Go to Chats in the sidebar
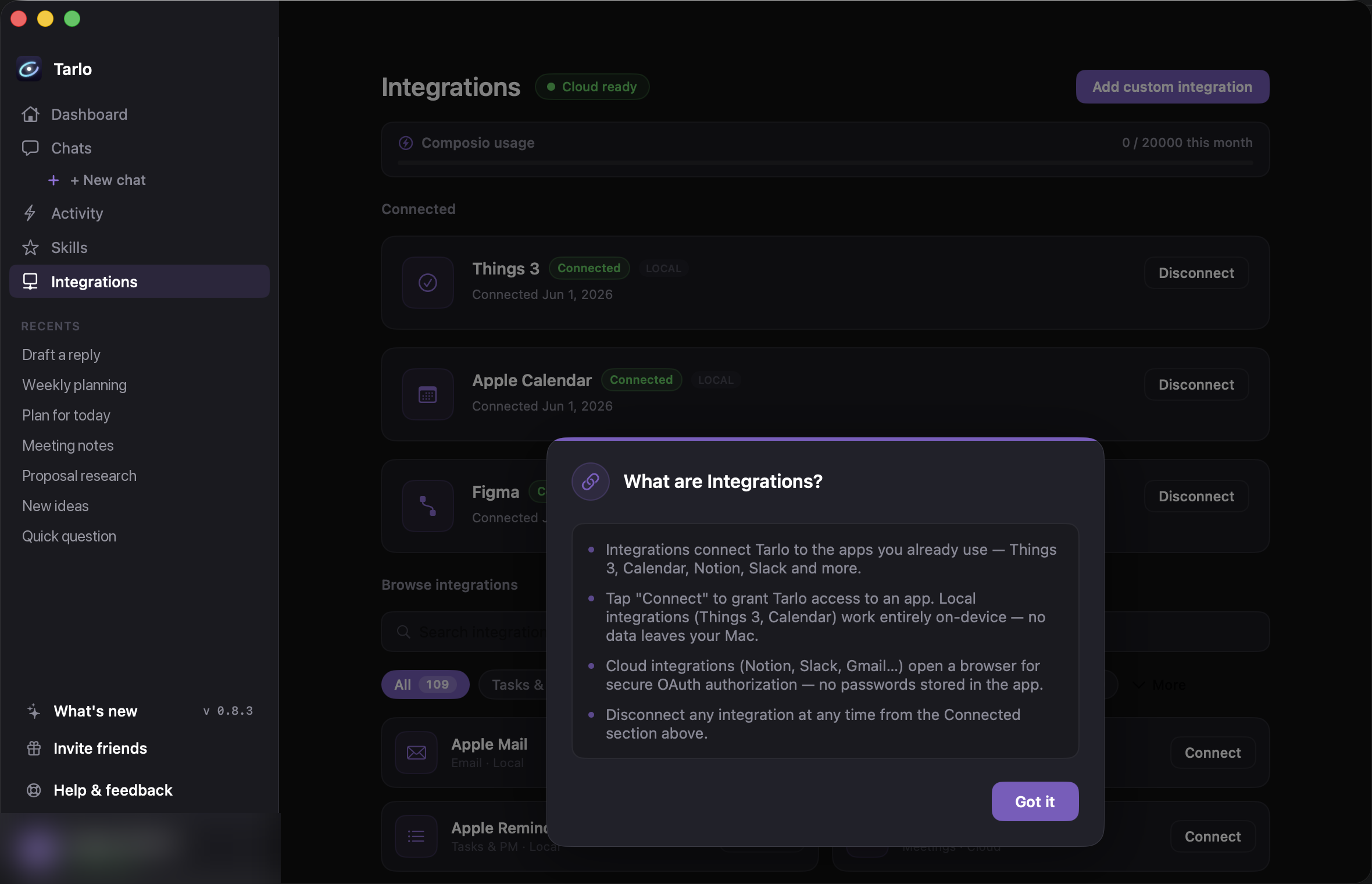The image size is (1372, 884). click(140, 148)
